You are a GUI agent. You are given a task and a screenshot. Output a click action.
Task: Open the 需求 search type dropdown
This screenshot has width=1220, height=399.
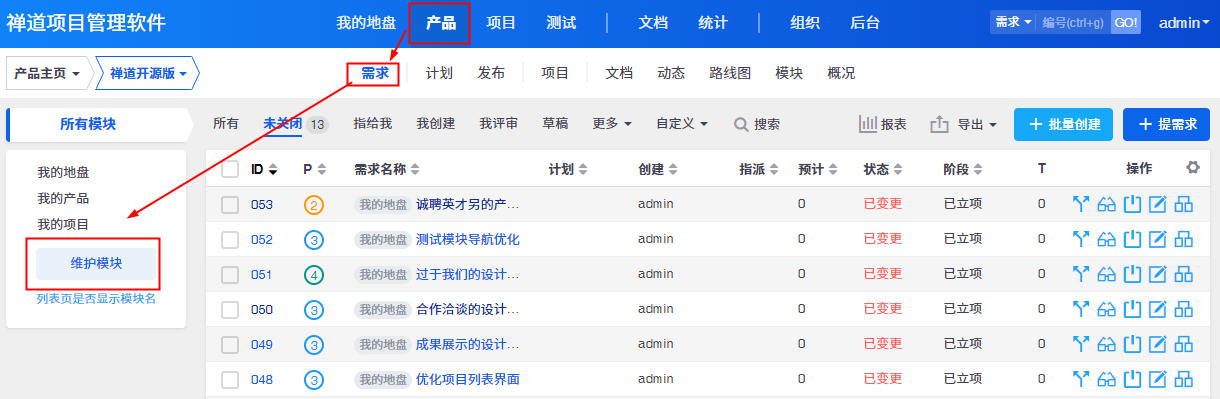coord(1013,22)
